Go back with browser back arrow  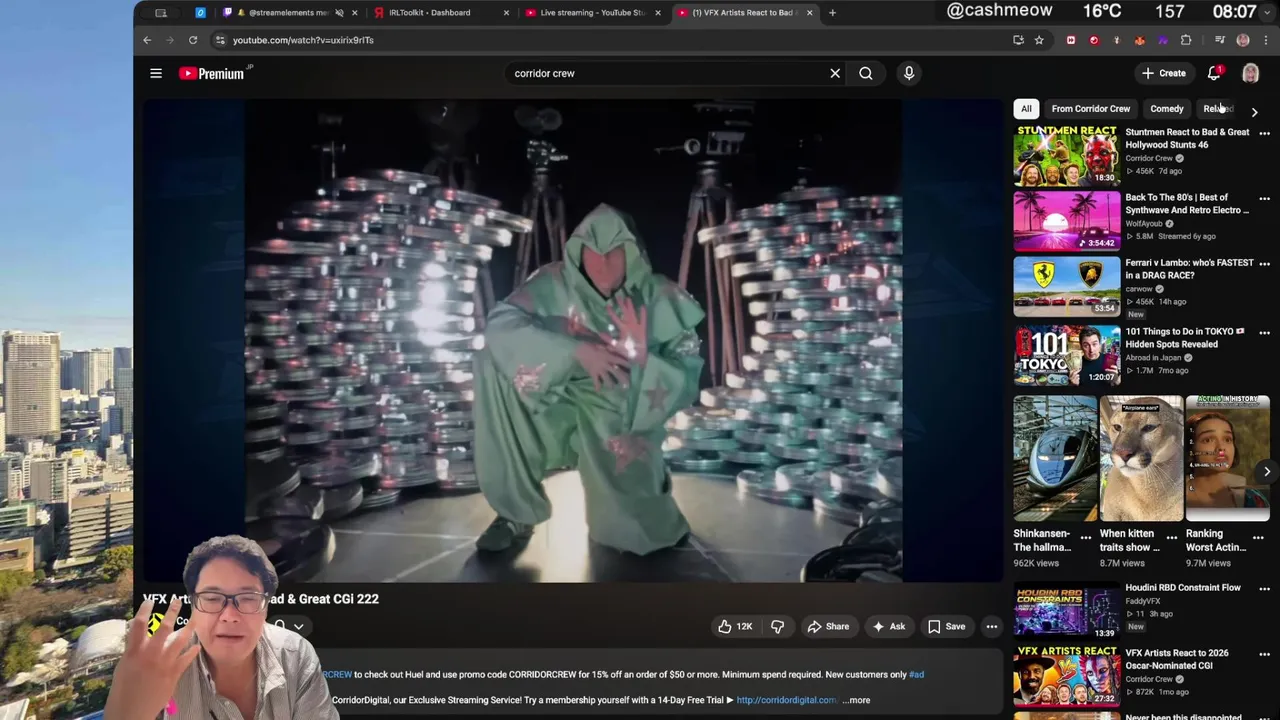(x=147, y=40)
